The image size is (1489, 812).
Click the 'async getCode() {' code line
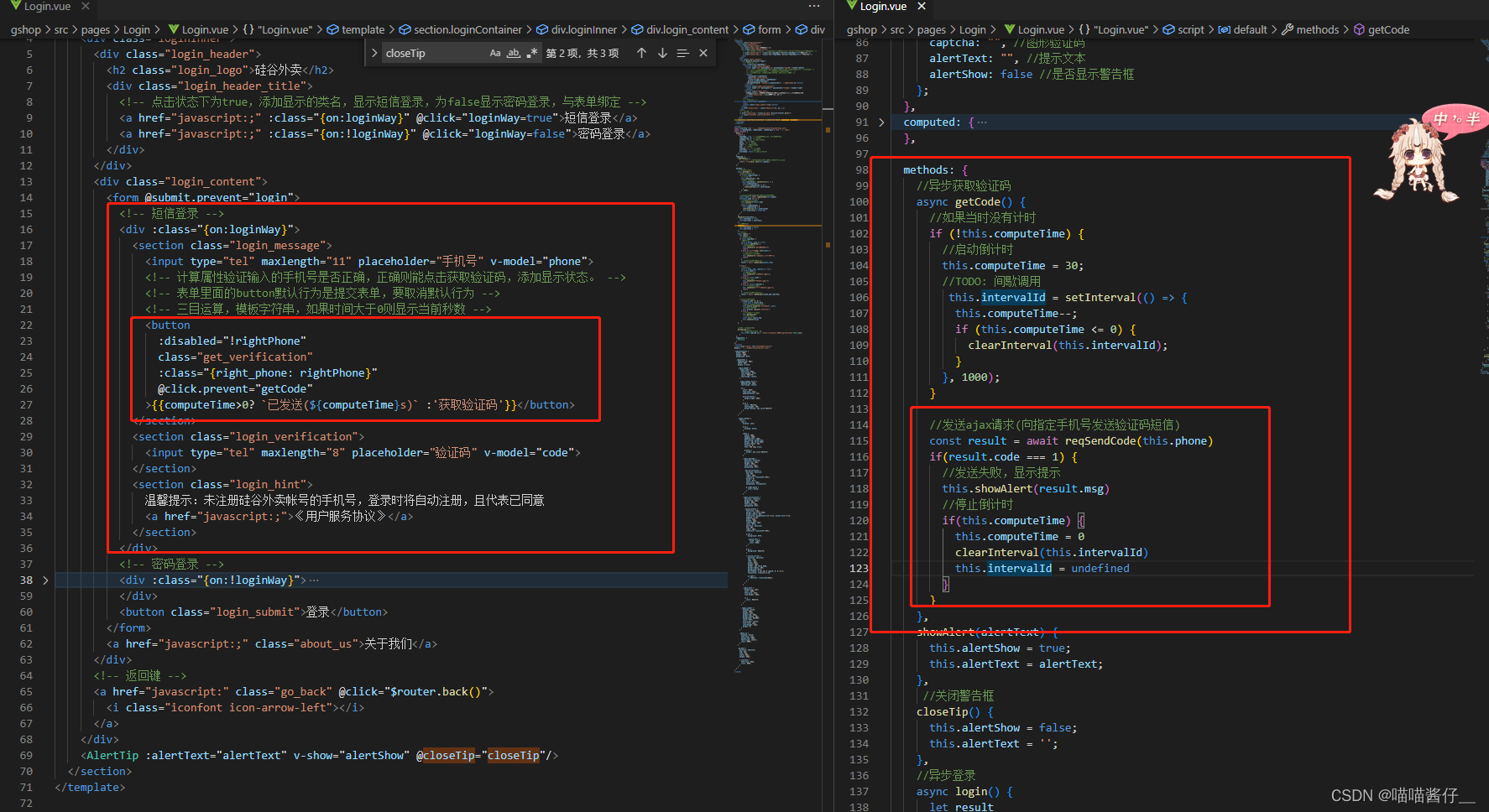tap(970, 202)
